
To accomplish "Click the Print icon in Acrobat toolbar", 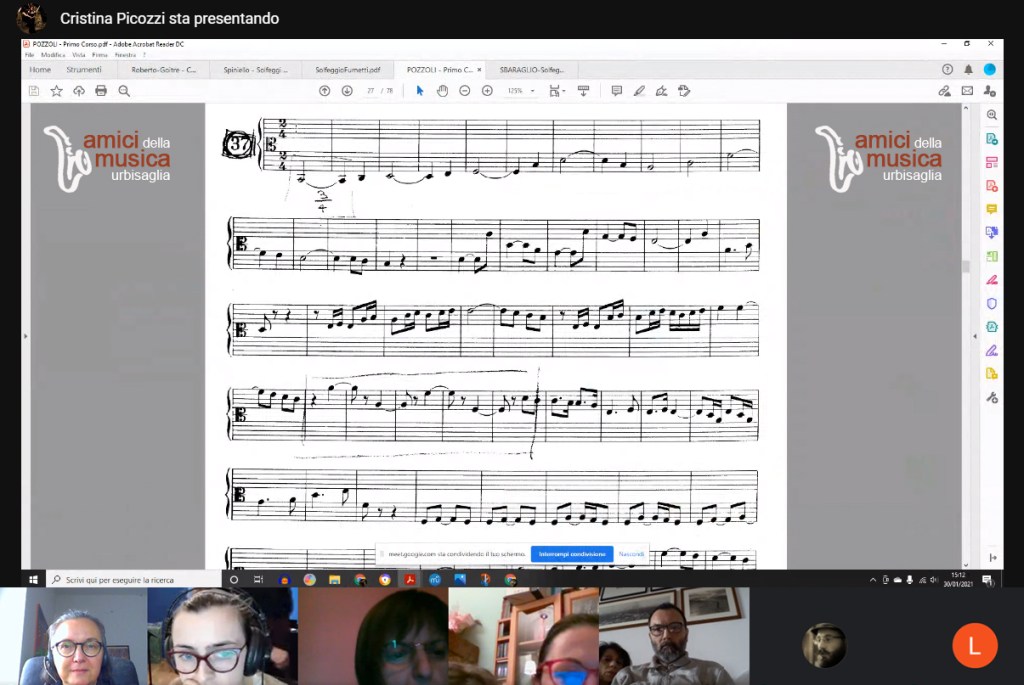I will [x=101, y=91].
